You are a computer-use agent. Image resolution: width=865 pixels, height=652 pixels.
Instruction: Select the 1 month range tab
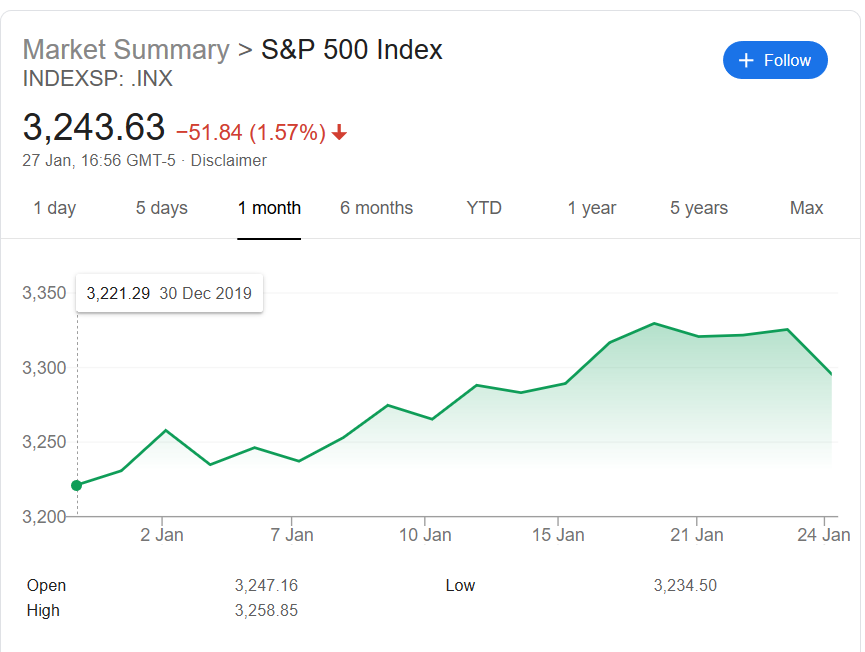coord(269,208)
